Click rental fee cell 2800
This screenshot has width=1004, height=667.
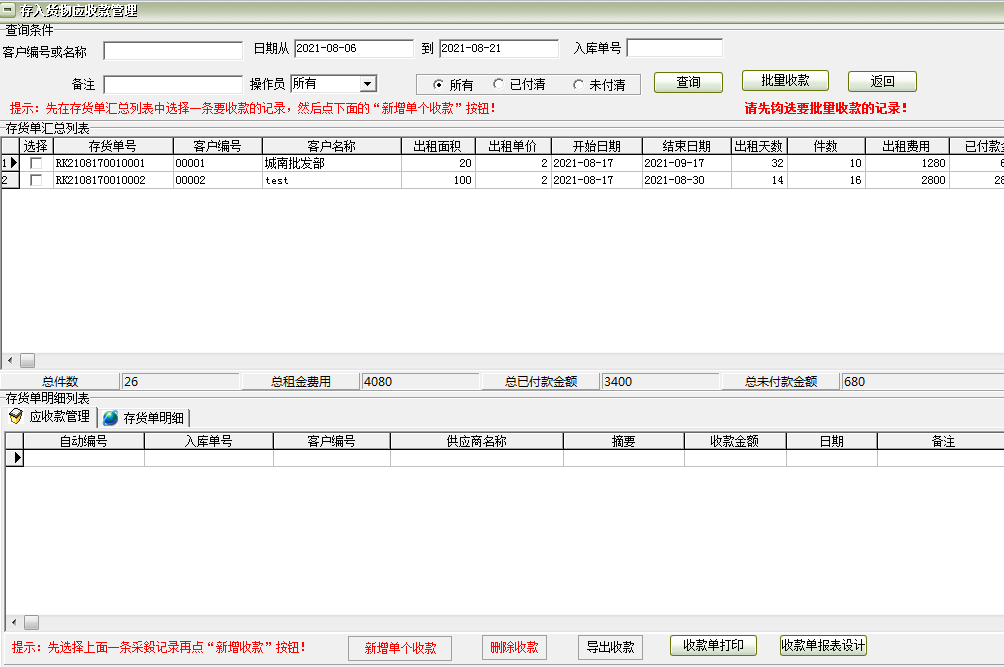point(907,181)
